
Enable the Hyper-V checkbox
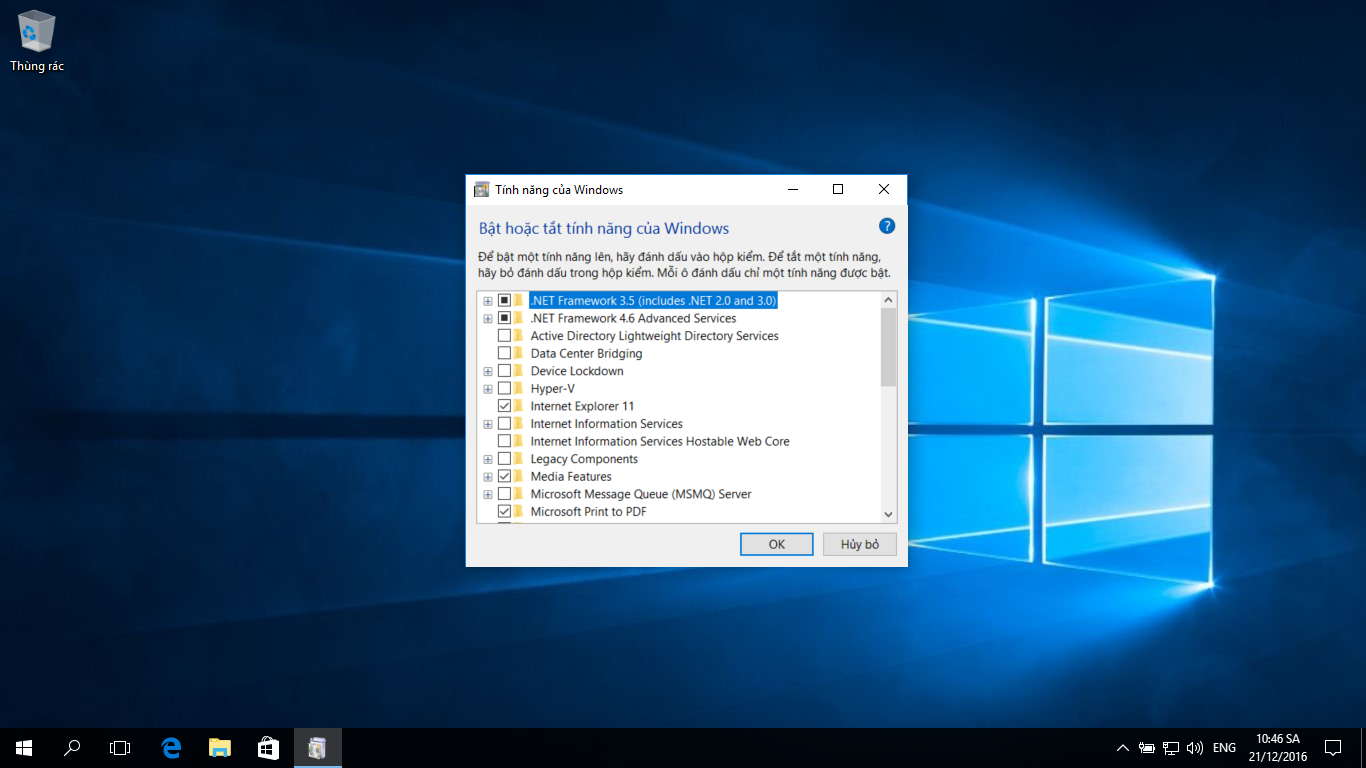(x=504, y=388)
